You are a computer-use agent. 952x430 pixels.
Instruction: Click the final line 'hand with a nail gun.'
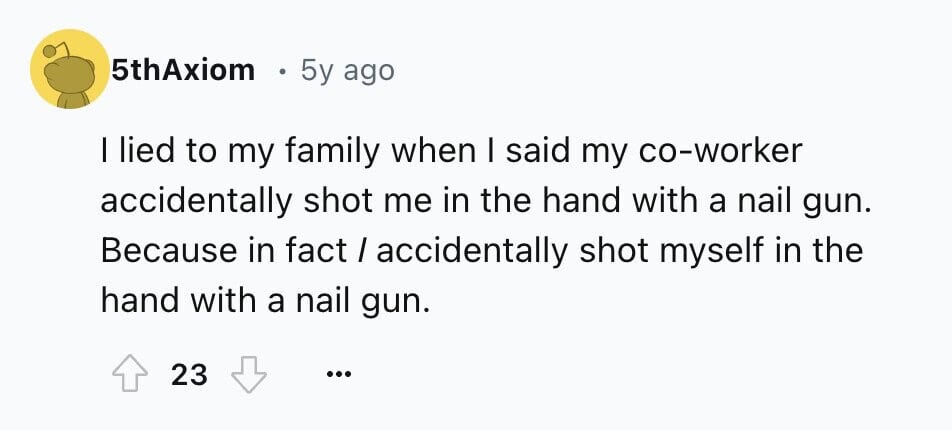coord(265,301)
